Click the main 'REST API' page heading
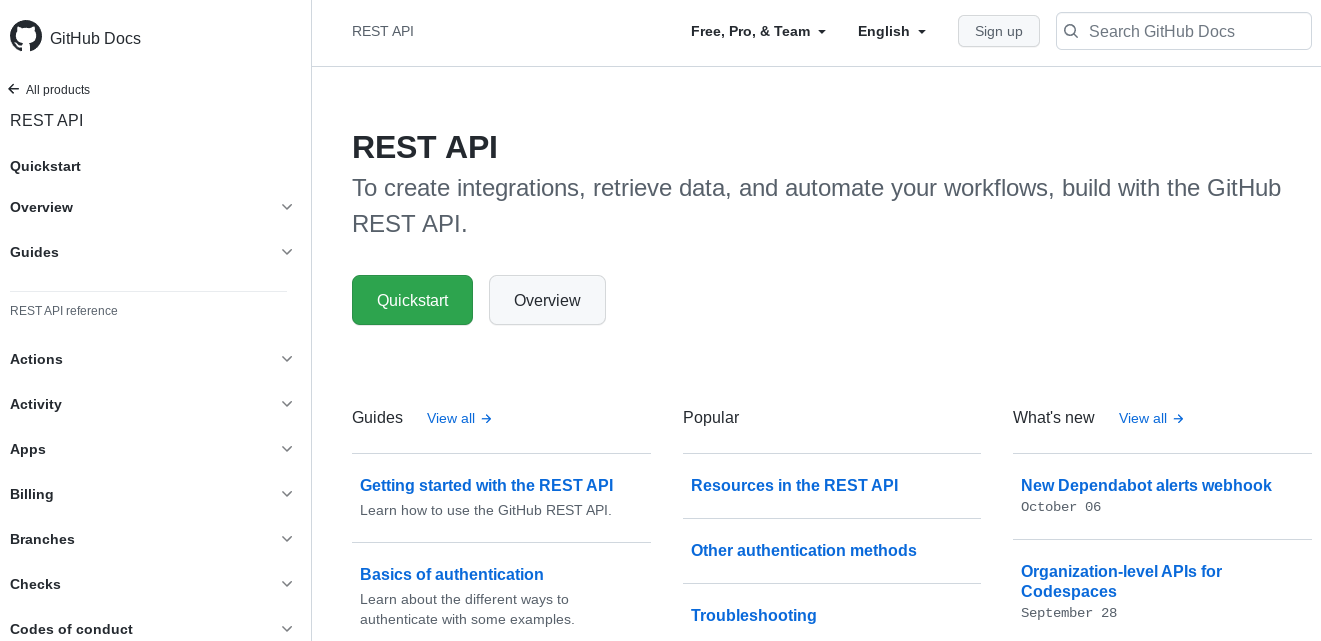1321x641 pixels. tap(425, 147)
